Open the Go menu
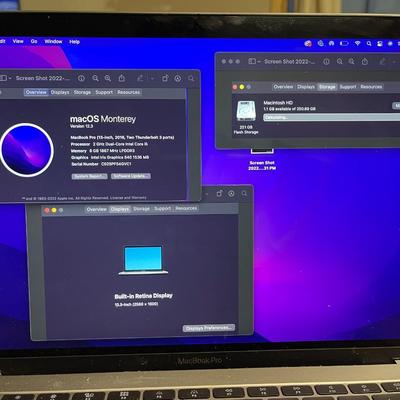 [34, 41]
